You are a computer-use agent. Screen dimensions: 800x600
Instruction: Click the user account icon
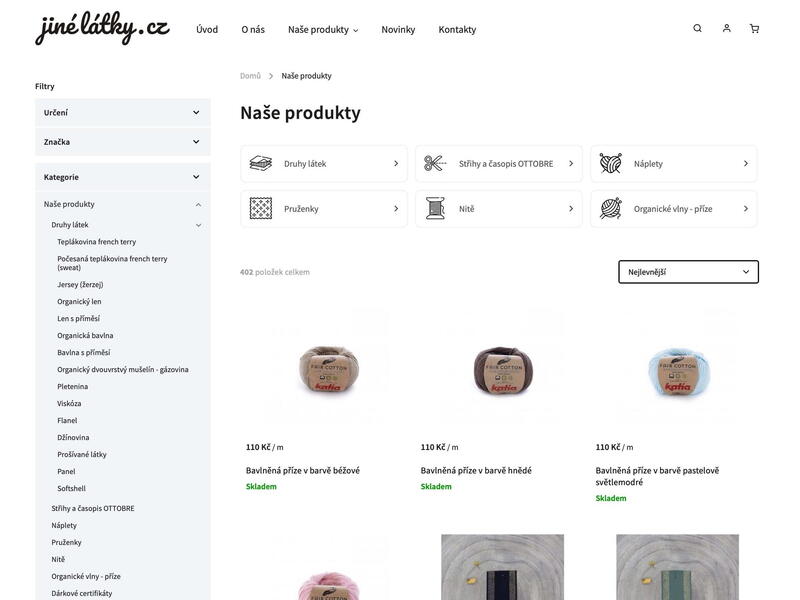pyautogui.click(x=726, y=28)
